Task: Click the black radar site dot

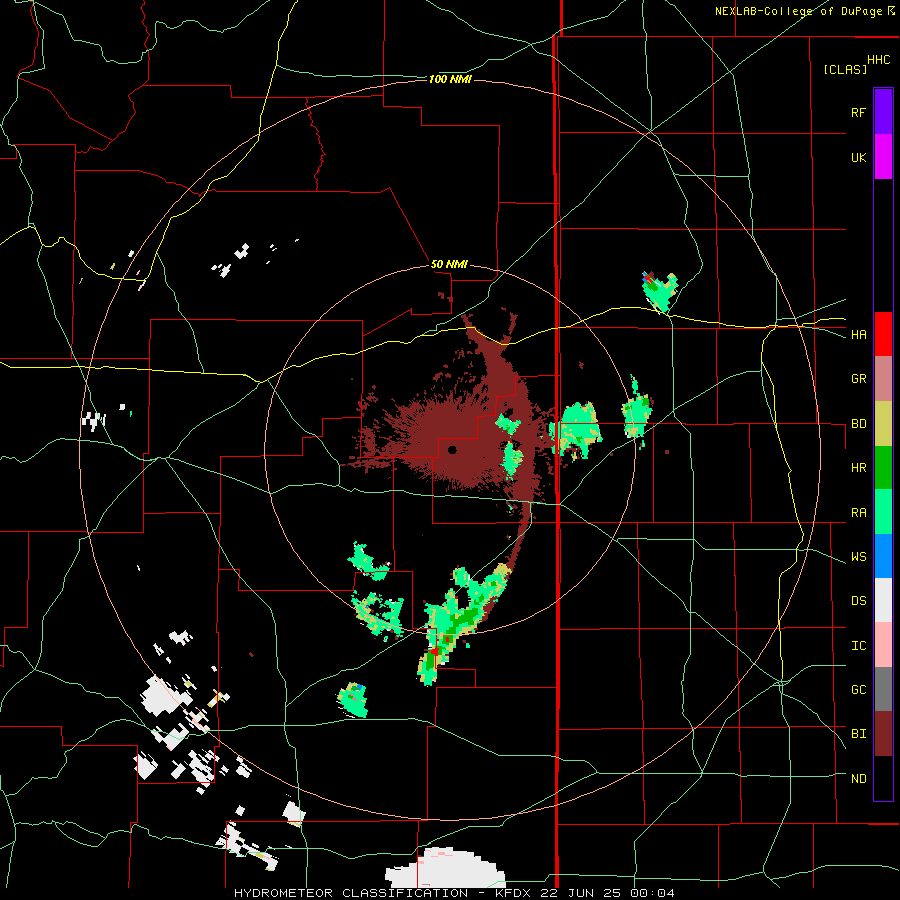Action: (x=452, y=449)
